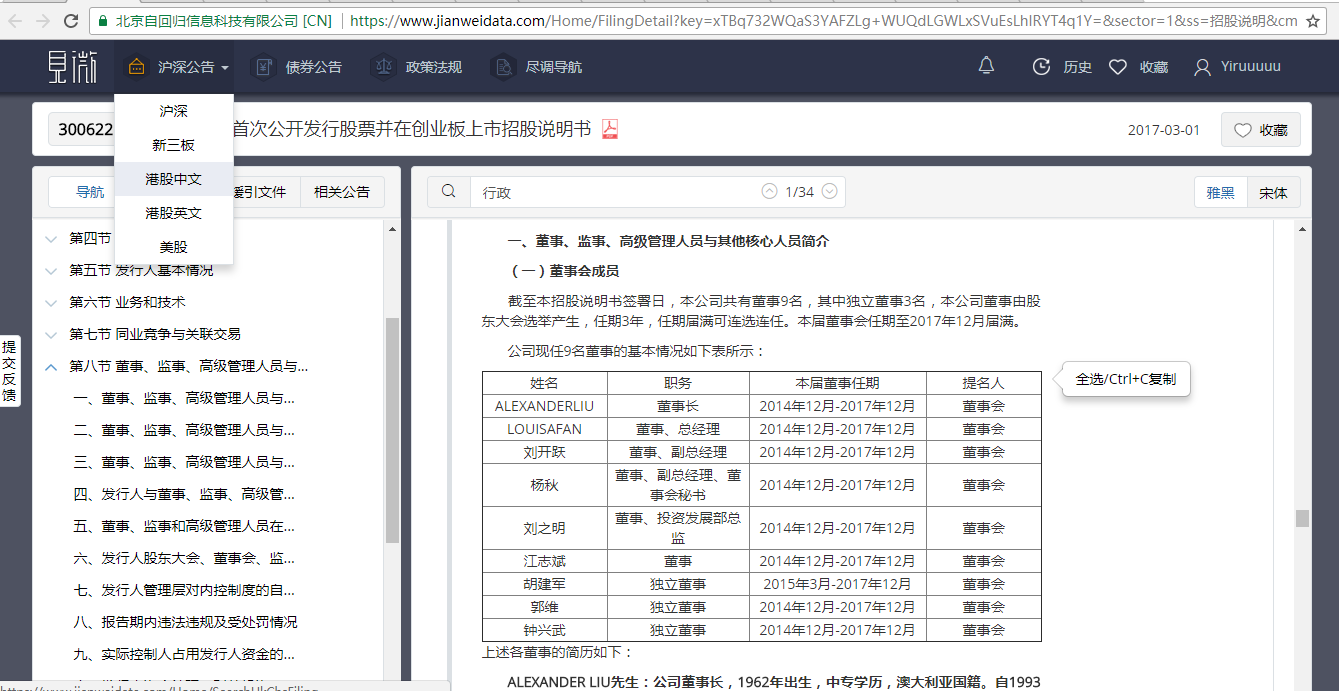
Task: Click the PDF download icon beside title
Action: 609,130
